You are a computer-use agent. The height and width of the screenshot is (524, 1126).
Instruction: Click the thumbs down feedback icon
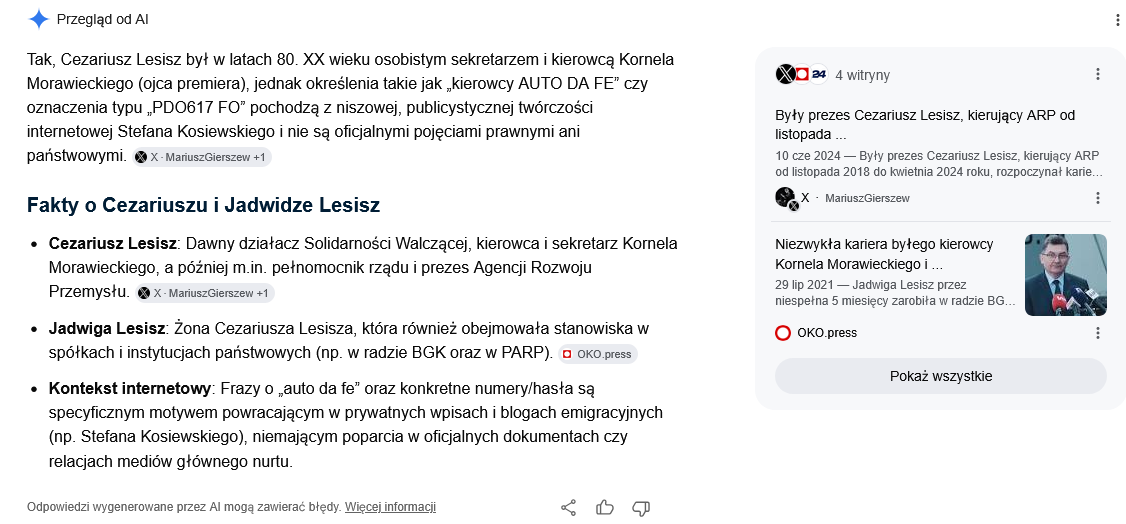[641, 508]
